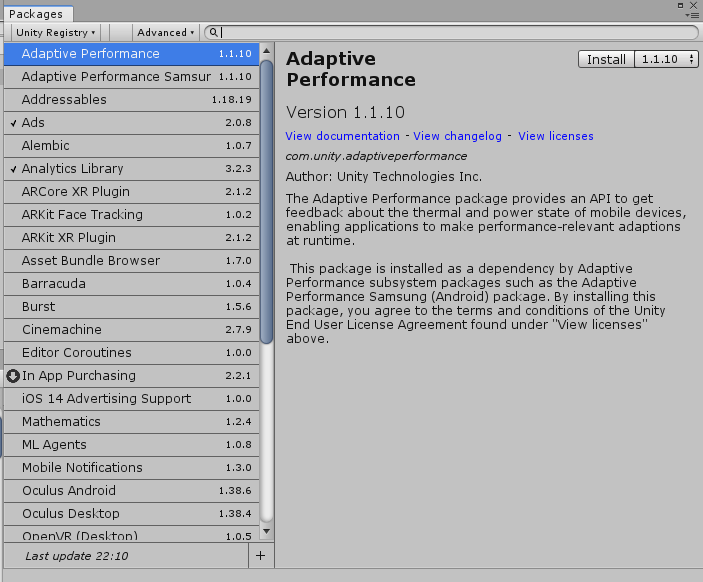Select the Alembic package

(131, 146)
